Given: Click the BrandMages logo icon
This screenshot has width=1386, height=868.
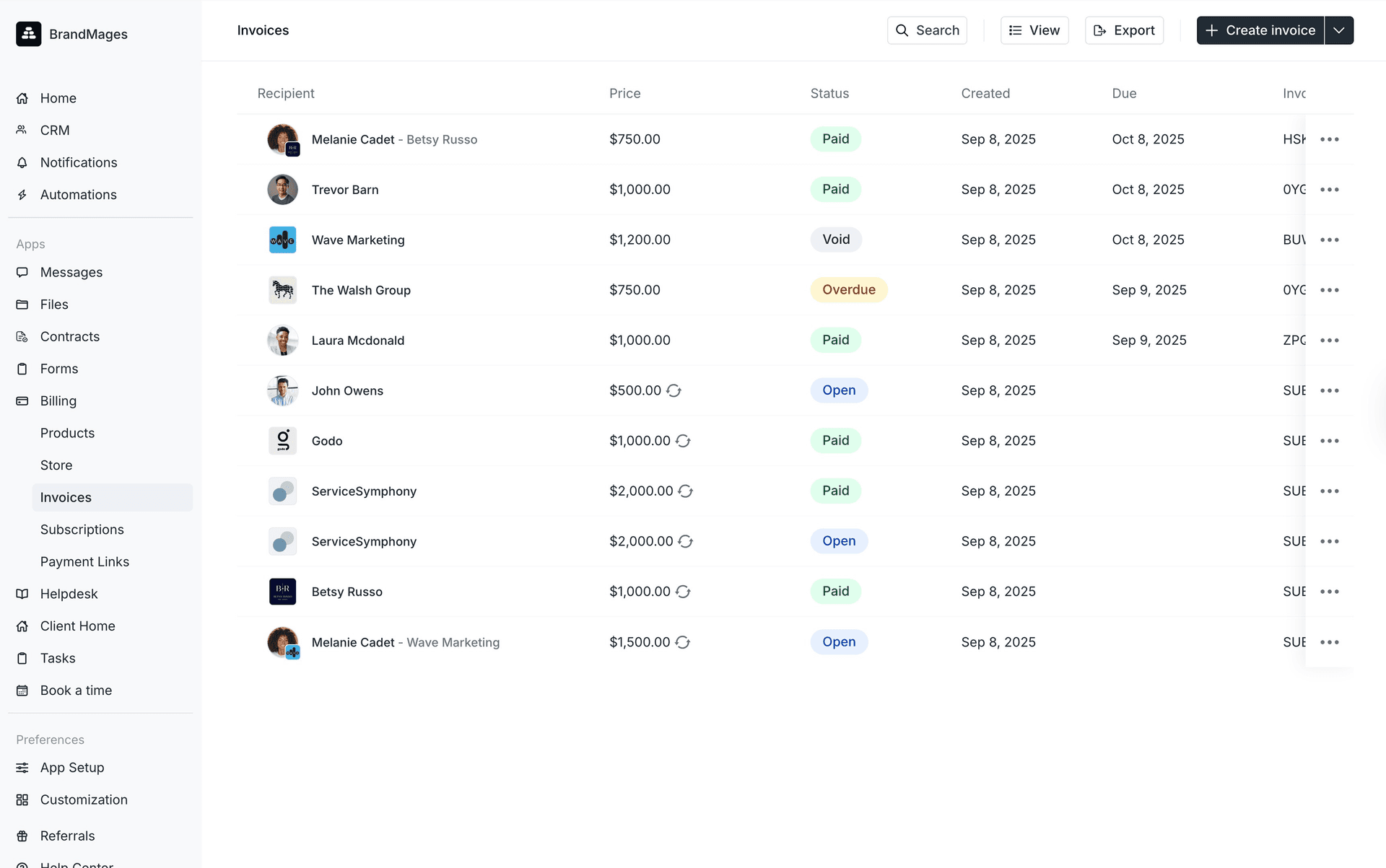Looking at the screenshot, I should point(29,34).
